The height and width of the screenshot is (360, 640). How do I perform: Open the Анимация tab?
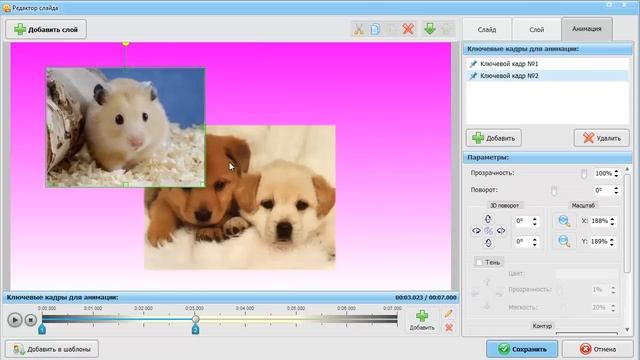[x=587, y=29]
